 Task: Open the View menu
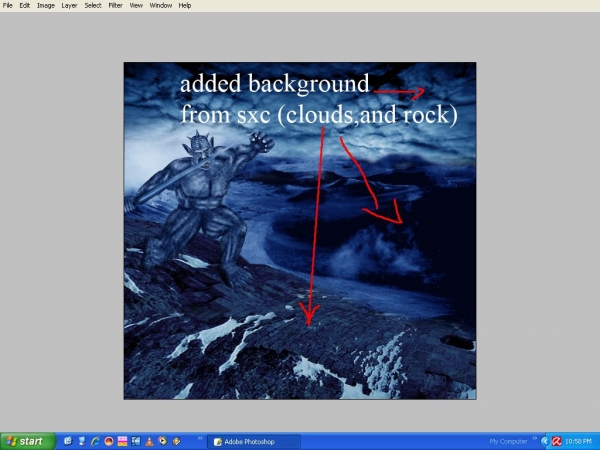coord(136,5)
